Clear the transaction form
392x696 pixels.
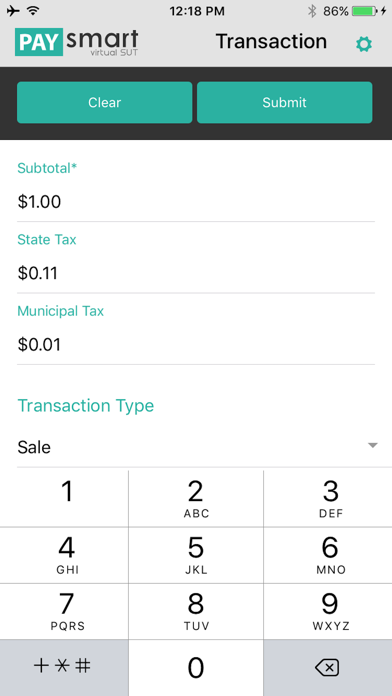104,103
